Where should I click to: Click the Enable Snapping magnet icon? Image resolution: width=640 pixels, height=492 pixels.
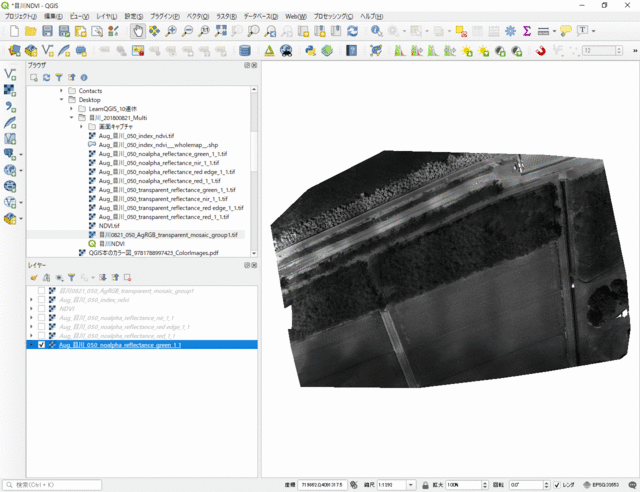click(x=540, y=51)
